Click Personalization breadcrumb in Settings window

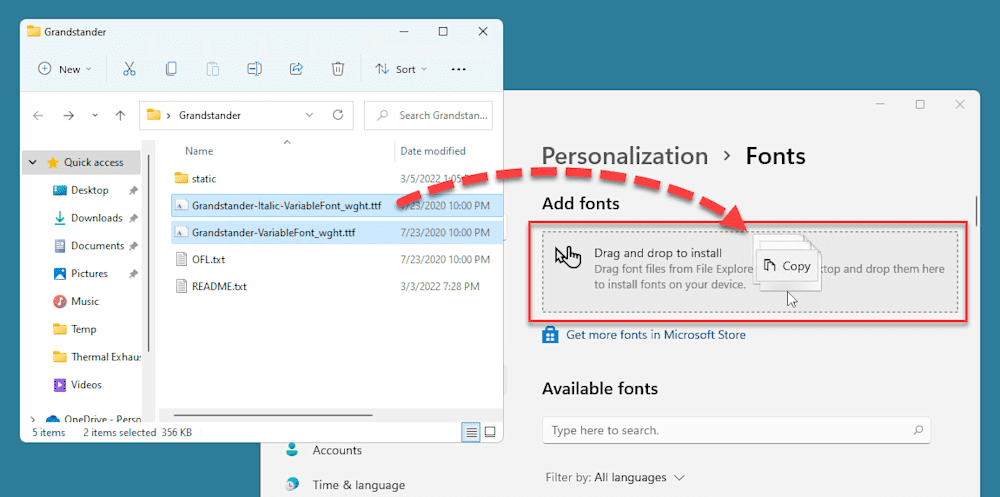624,156
